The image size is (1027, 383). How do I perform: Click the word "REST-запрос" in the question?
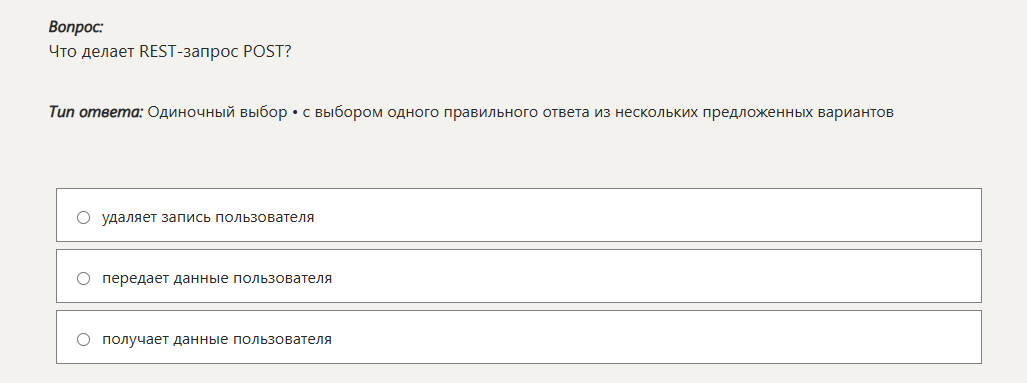tap(189, 52)
